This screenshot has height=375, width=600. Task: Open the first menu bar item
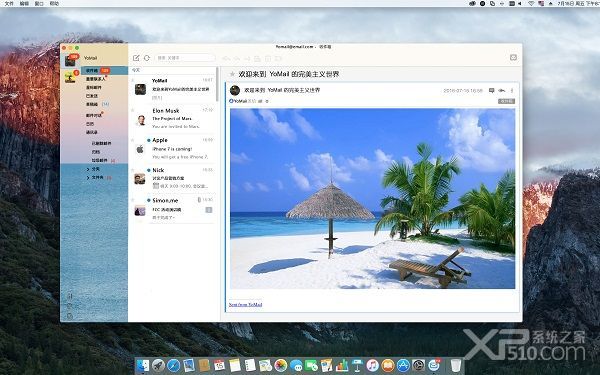[x=8, y=3]
